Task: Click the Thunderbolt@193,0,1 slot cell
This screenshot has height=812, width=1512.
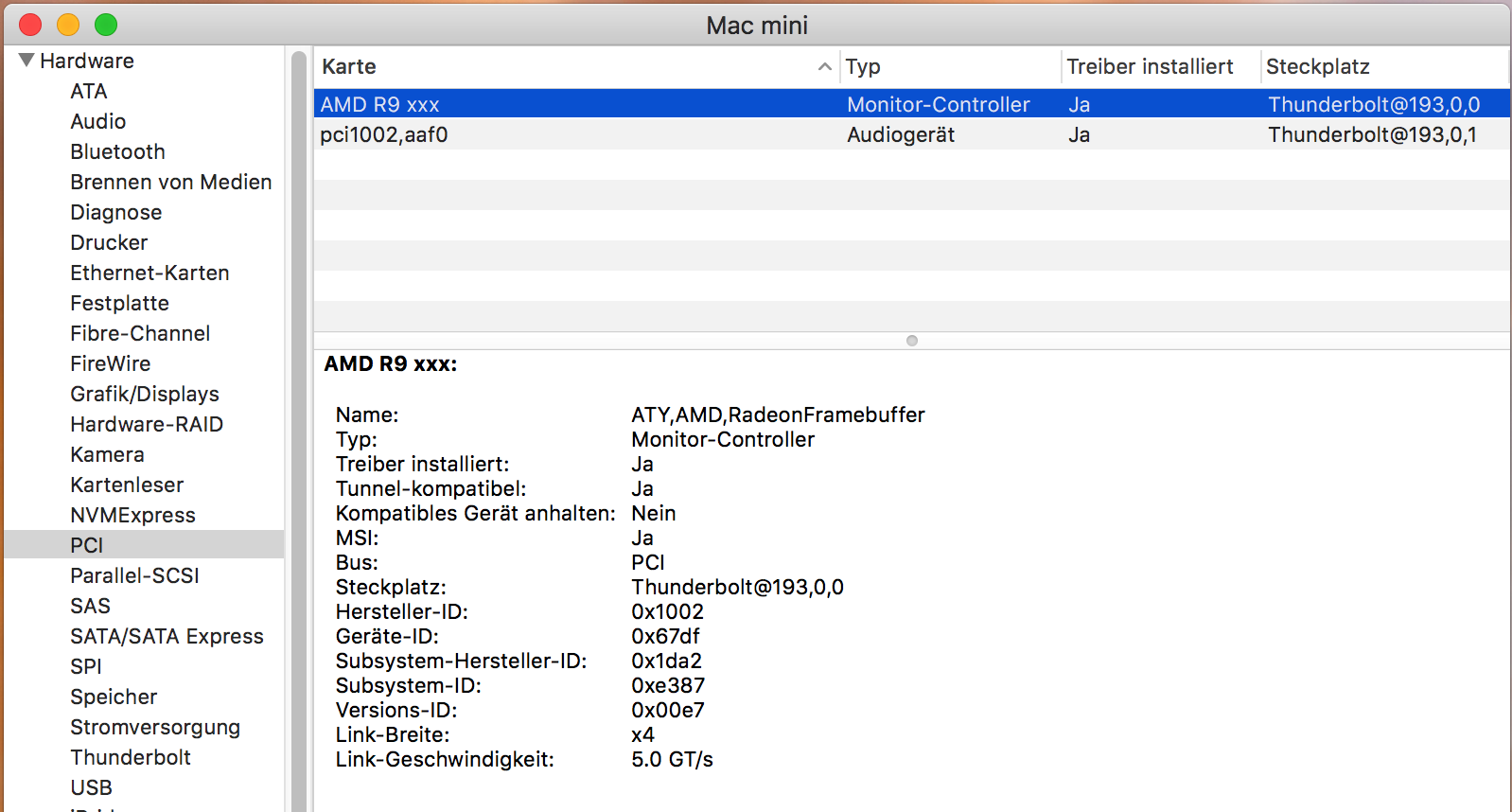Action: tap(1372, 134)
